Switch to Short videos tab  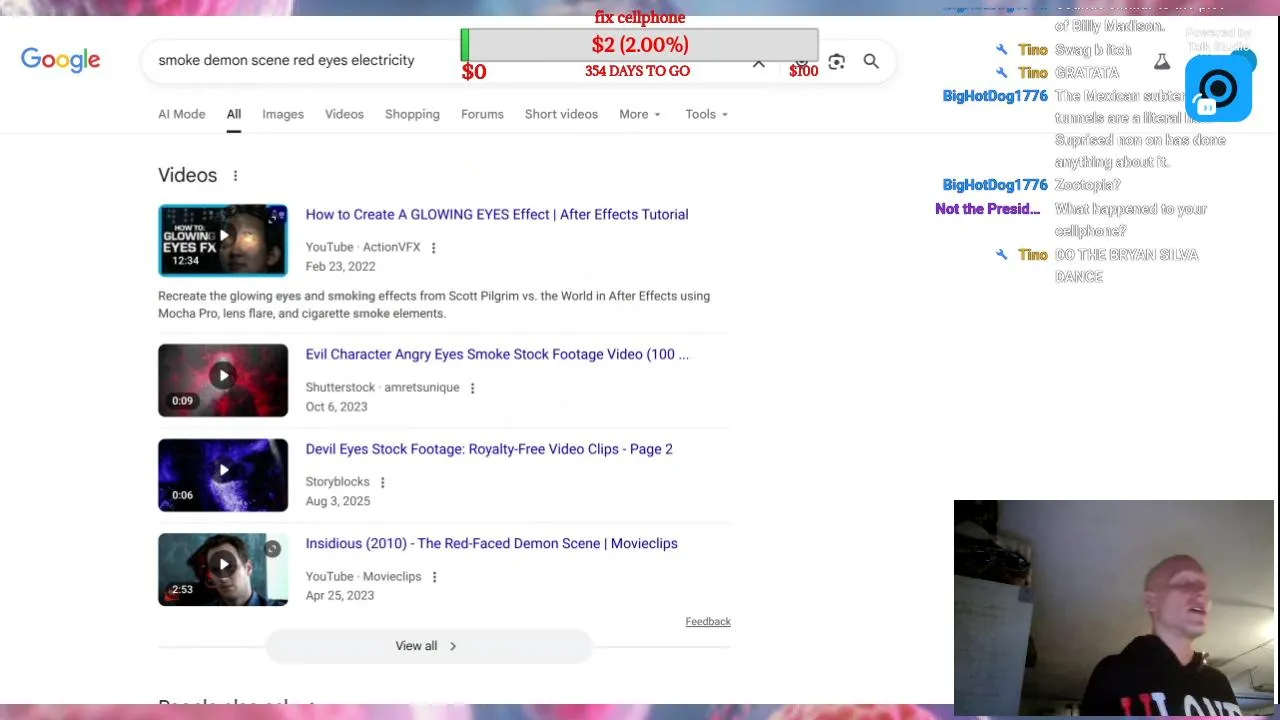click(561, 114)
